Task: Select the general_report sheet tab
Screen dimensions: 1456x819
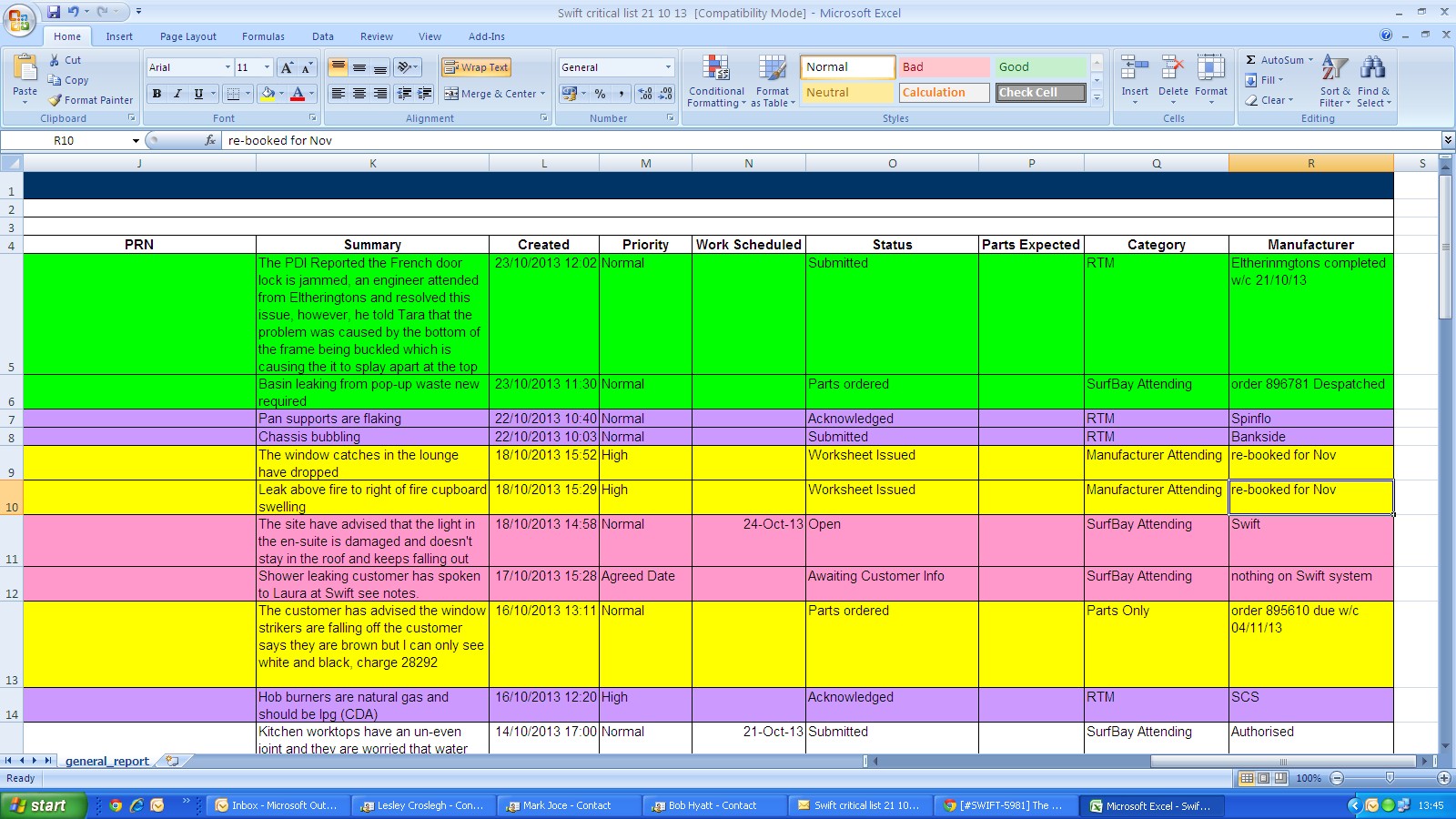Action: click(106, 761)
